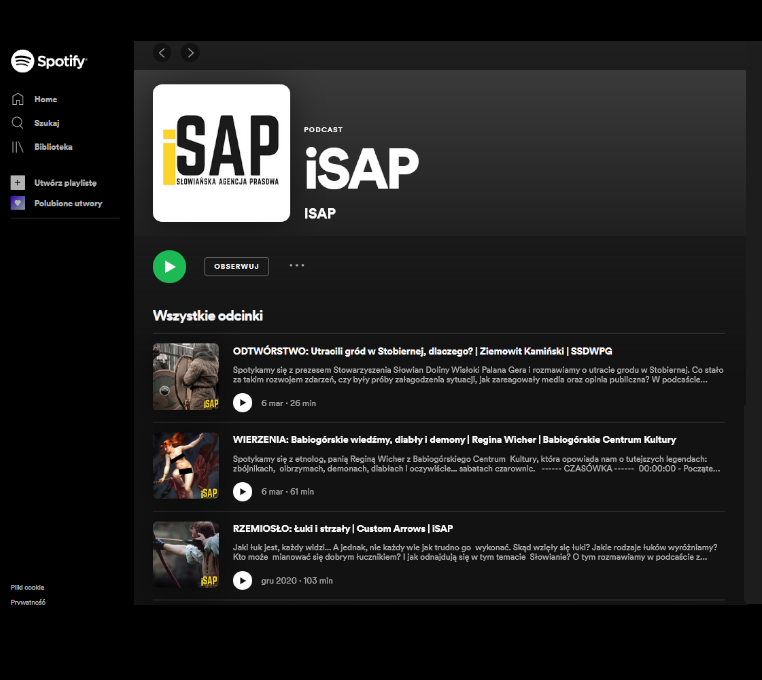The image size is (762, 680).
Task: Click the plus icon to create a playlist
Action: [17, 183]
